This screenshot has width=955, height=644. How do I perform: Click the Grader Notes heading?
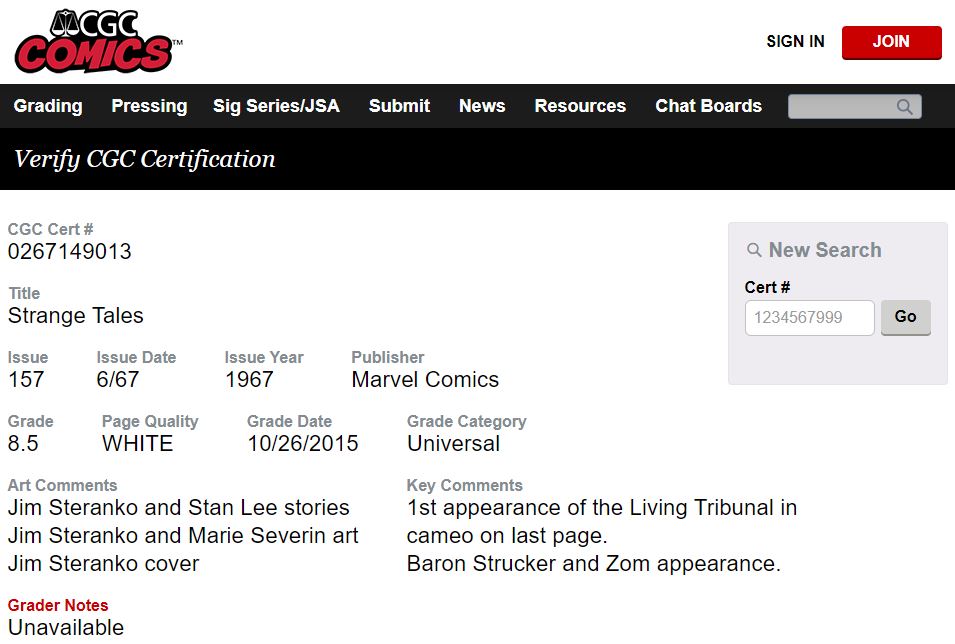point(58,605)
